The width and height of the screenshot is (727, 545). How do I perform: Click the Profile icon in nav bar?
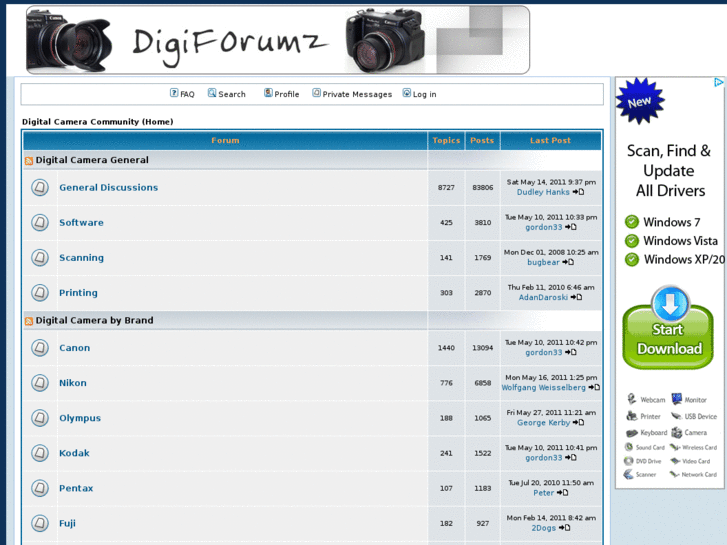tap(268, 93)
